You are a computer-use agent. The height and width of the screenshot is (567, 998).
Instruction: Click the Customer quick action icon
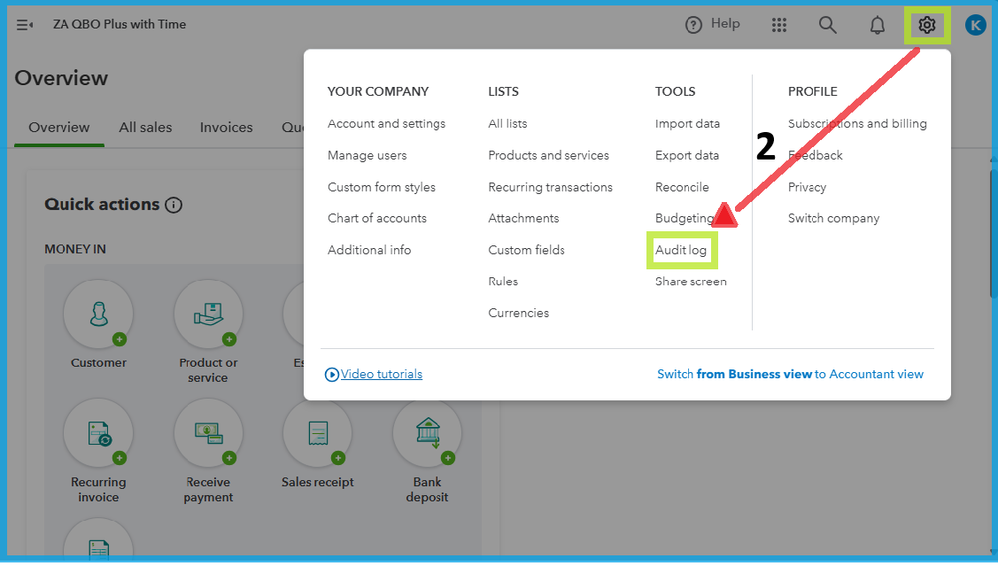click(98, 314)
